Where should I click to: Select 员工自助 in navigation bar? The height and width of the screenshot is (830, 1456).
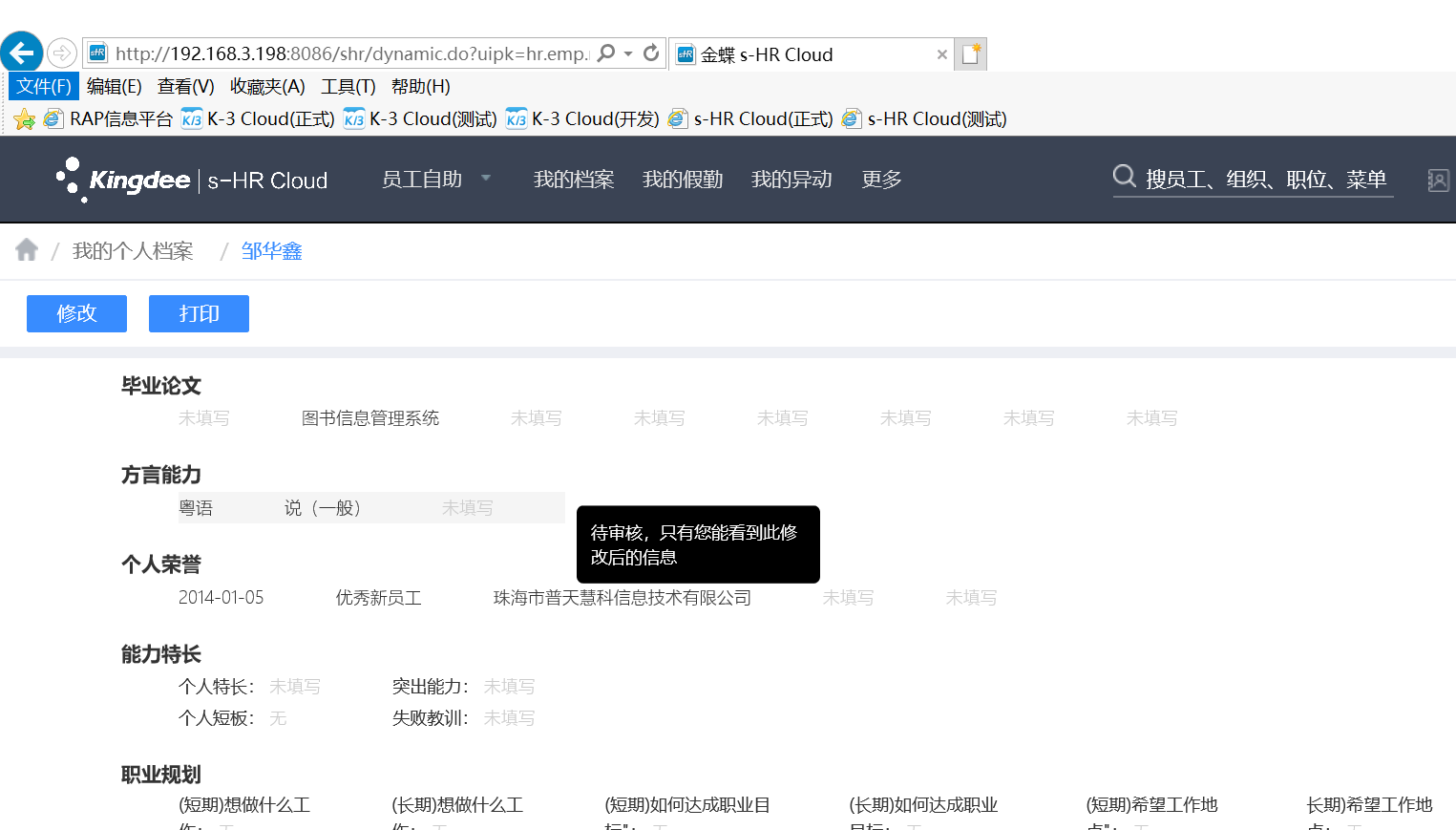[x=422, y=179]
